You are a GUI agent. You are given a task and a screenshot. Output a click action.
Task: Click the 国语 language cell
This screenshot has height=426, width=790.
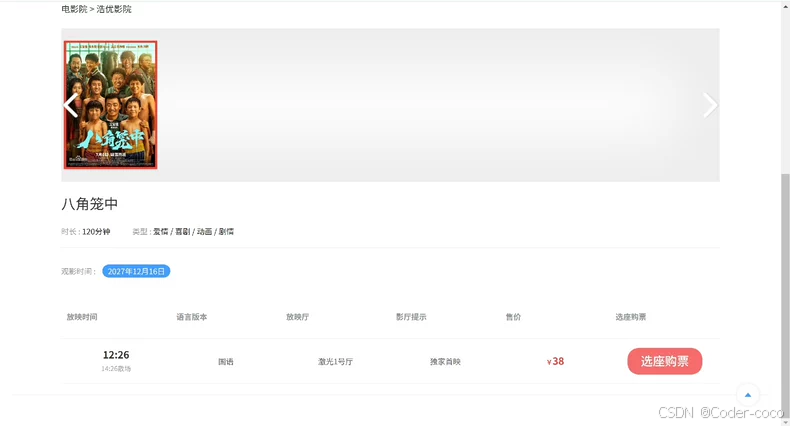click(x=226, y=362)
